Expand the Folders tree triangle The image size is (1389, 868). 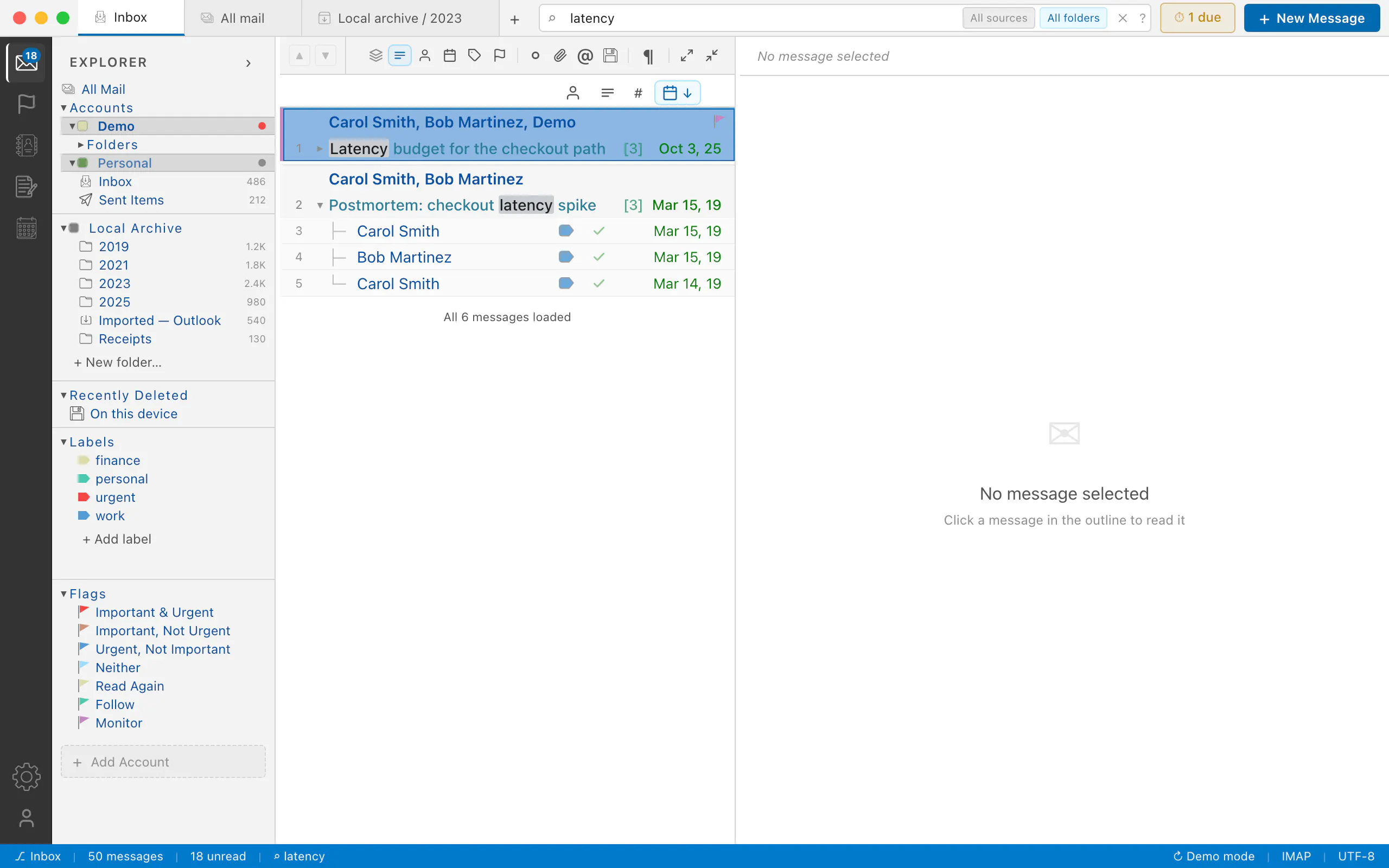pos(81,145)
